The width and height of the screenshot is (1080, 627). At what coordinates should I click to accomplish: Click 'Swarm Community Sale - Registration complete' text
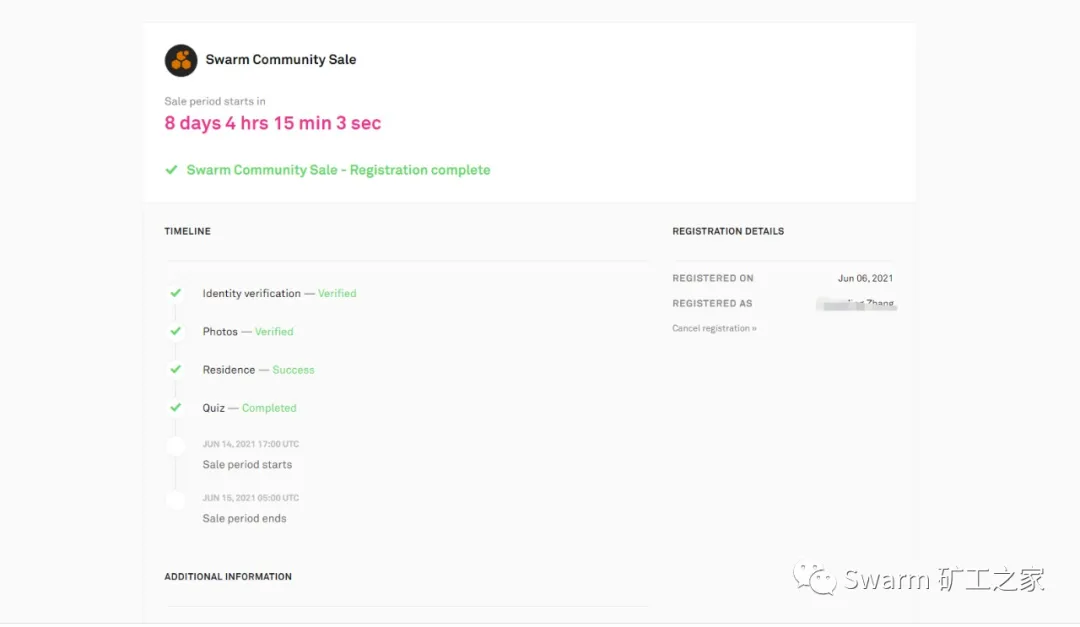pos(338,170)
